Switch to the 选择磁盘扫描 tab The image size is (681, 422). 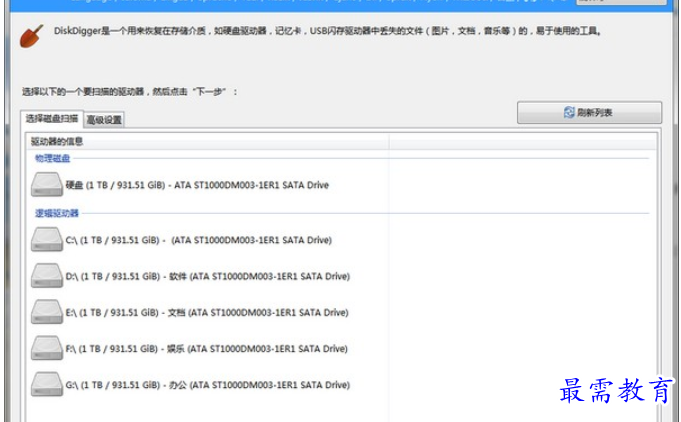pyautogui.click(x=52, y=119)
